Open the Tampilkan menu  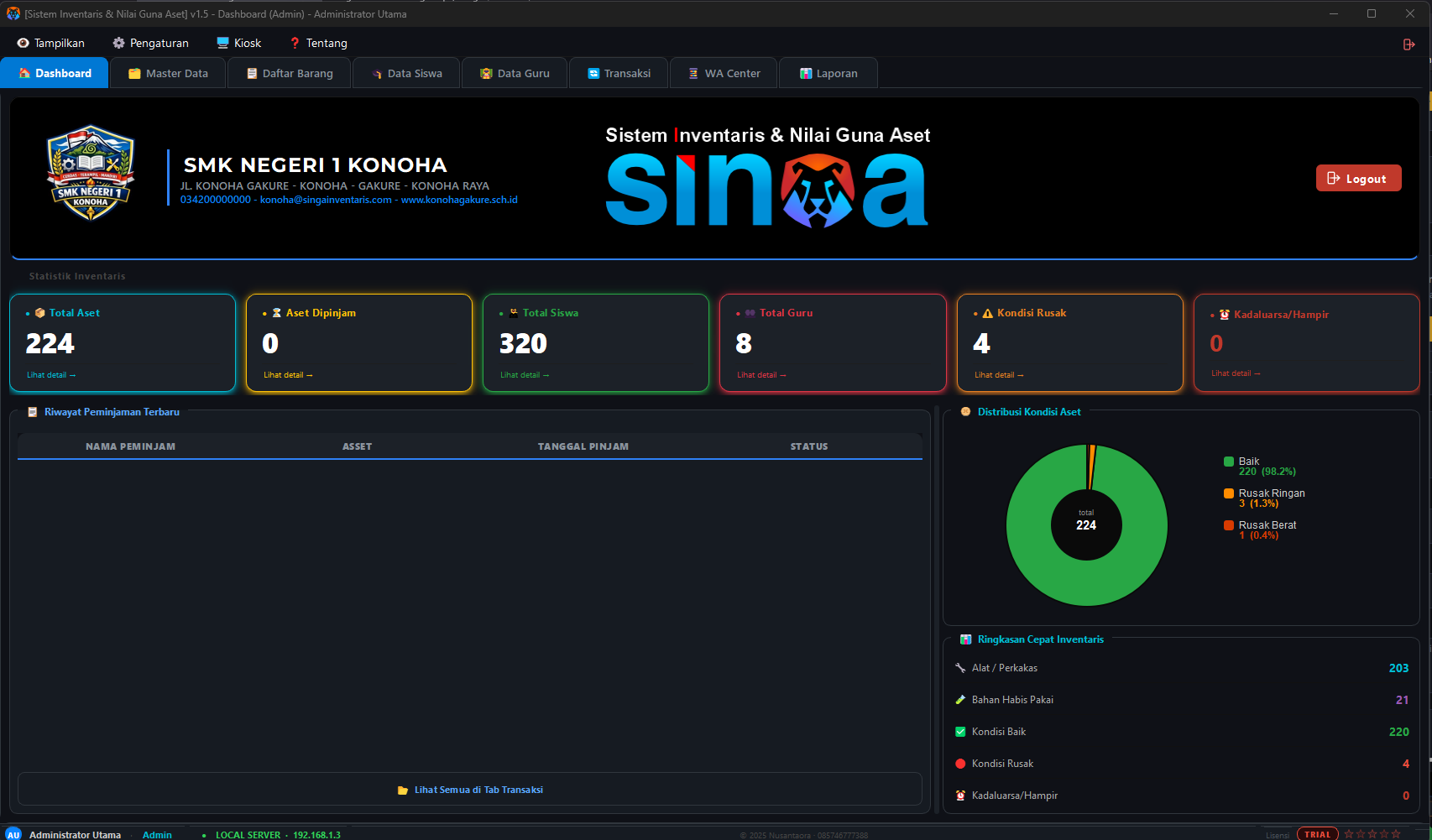(51, 43)
